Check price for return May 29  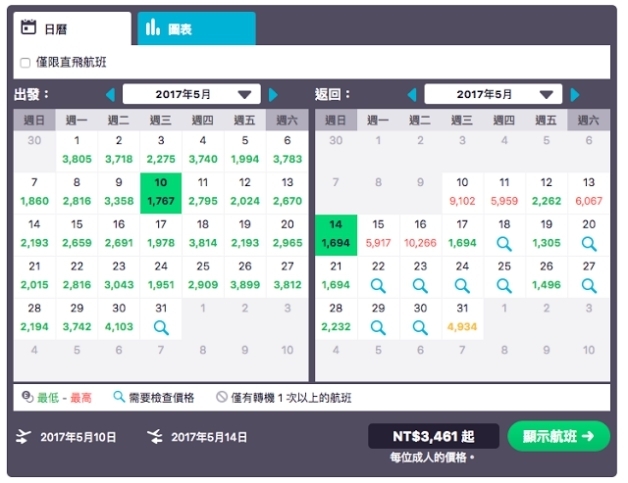[x=378, y=319]
